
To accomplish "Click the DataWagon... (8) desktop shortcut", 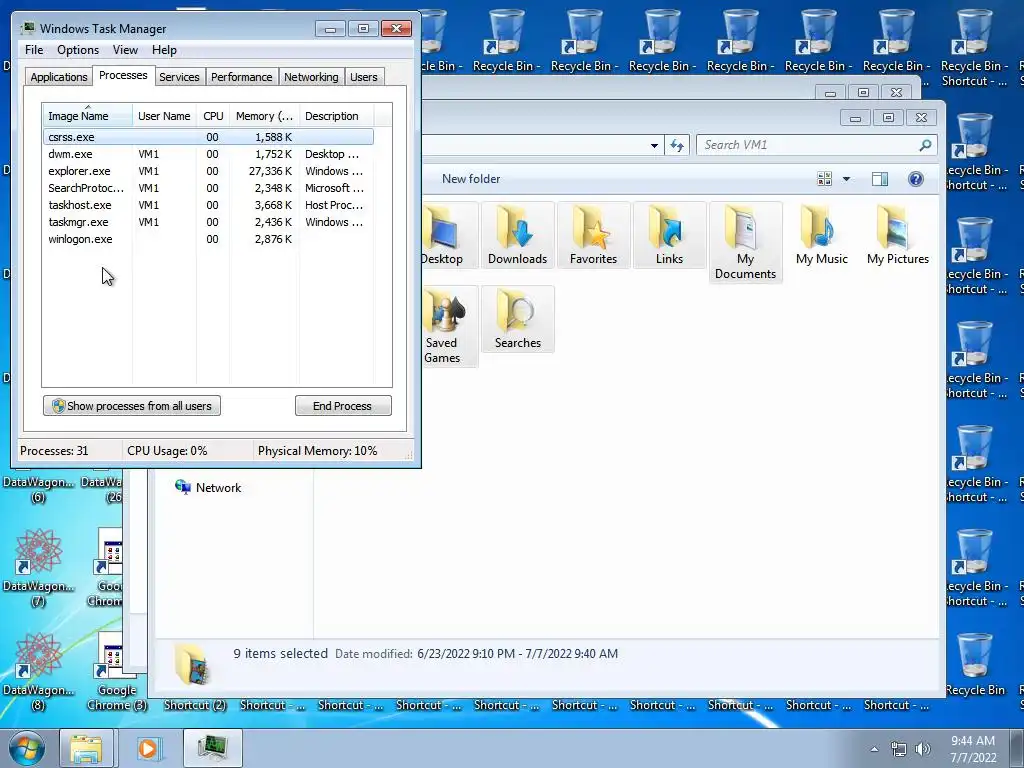I will pyautogui.click(x=39, y=672).
